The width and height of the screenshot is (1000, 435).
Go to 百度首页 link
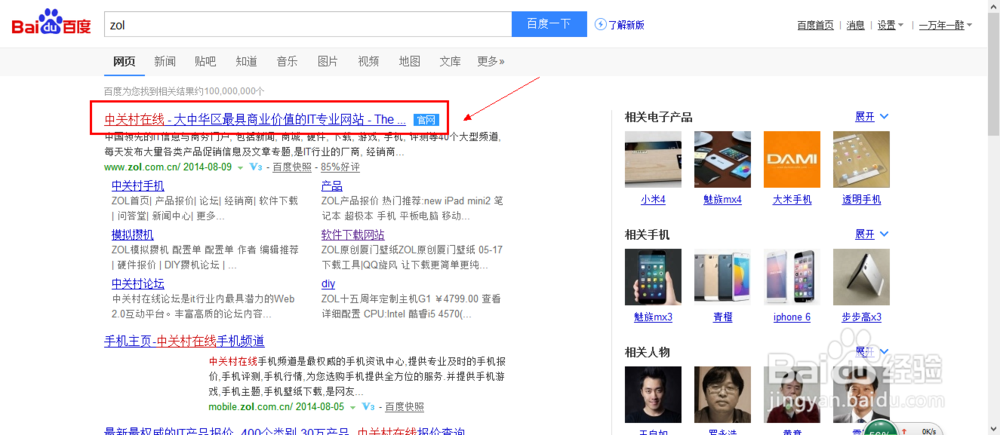click(815, 25)
